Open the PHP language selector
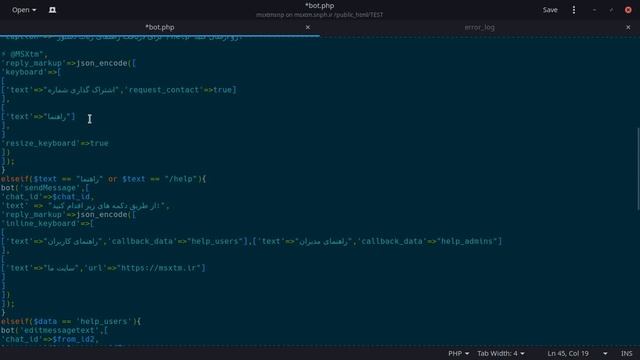640x360 pixels. coord(458,353)
